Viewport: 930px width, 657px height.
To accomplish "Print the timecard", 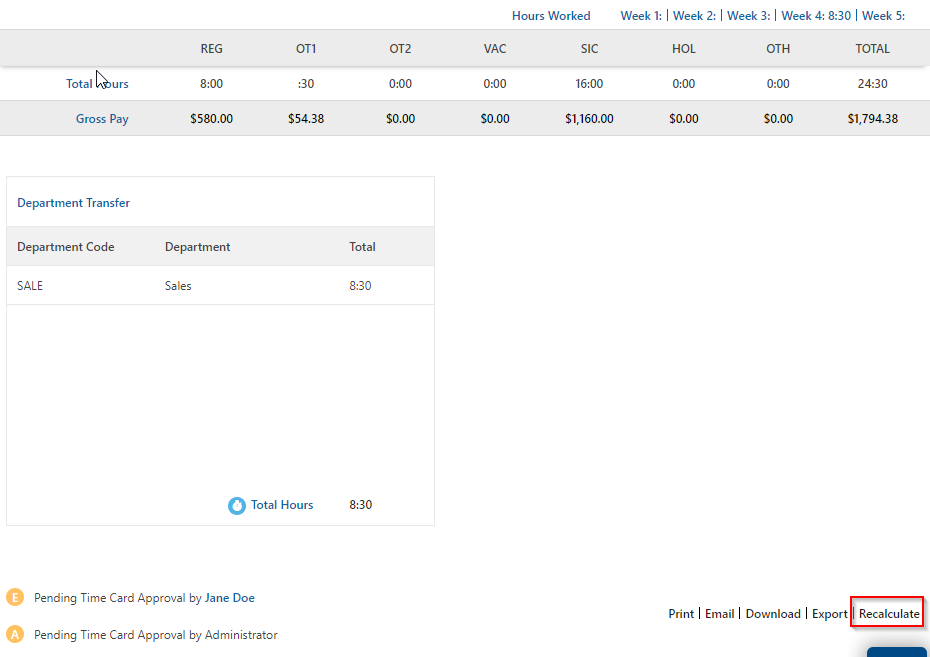I will 680,613.
